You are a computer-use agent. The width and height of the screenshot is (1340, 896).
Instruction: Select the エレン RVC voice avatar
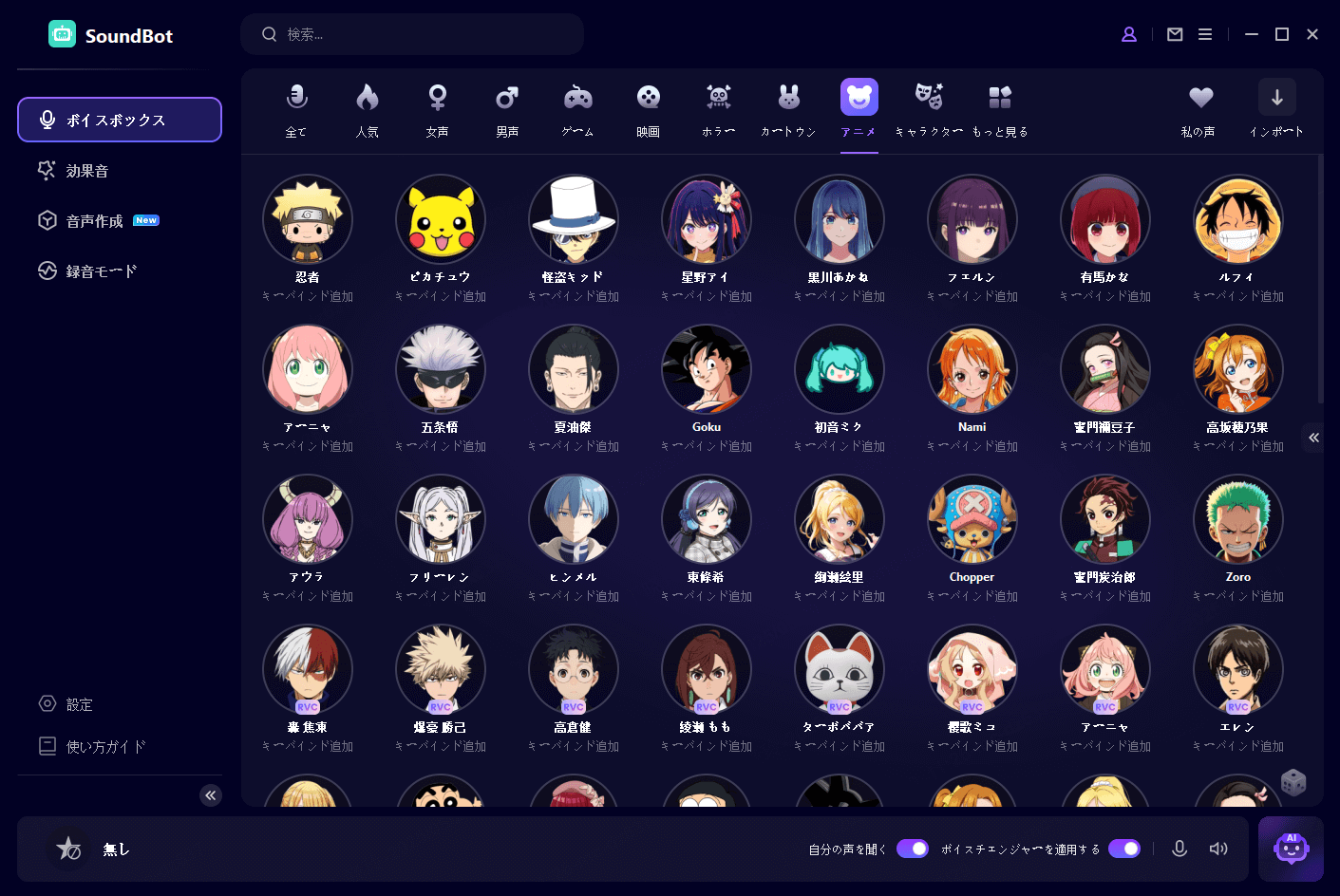(1238, 669)
